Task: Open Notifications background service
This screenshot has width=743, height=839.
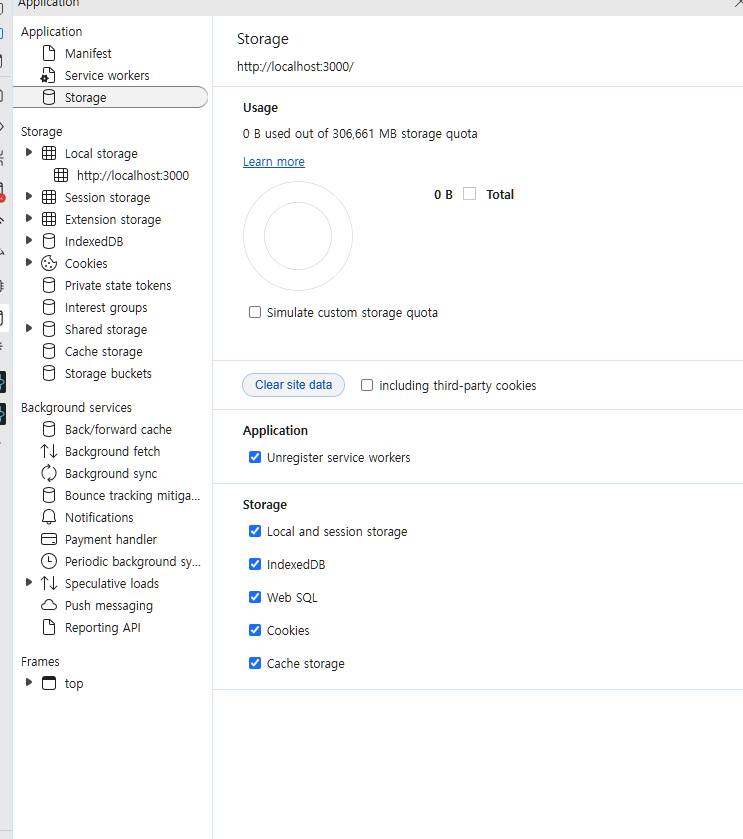Action: pyautogui.click(x=99, y=517)
